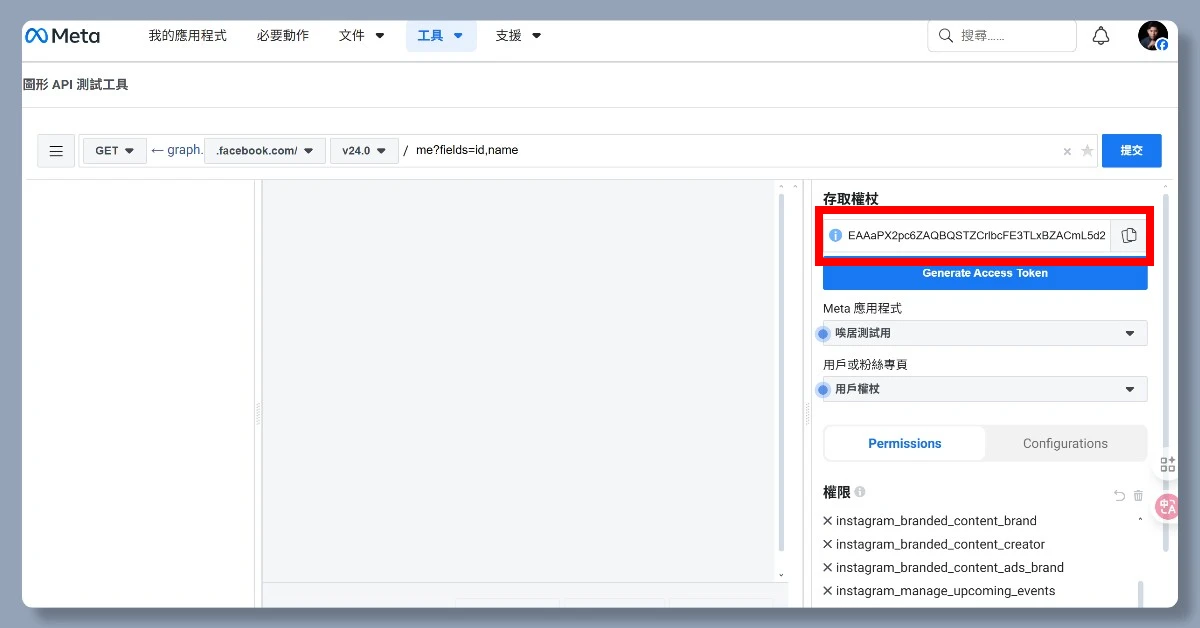This screenshot has width=1200, height=628.
Task: Click the search magnifier icon
Action: [946, 36]
